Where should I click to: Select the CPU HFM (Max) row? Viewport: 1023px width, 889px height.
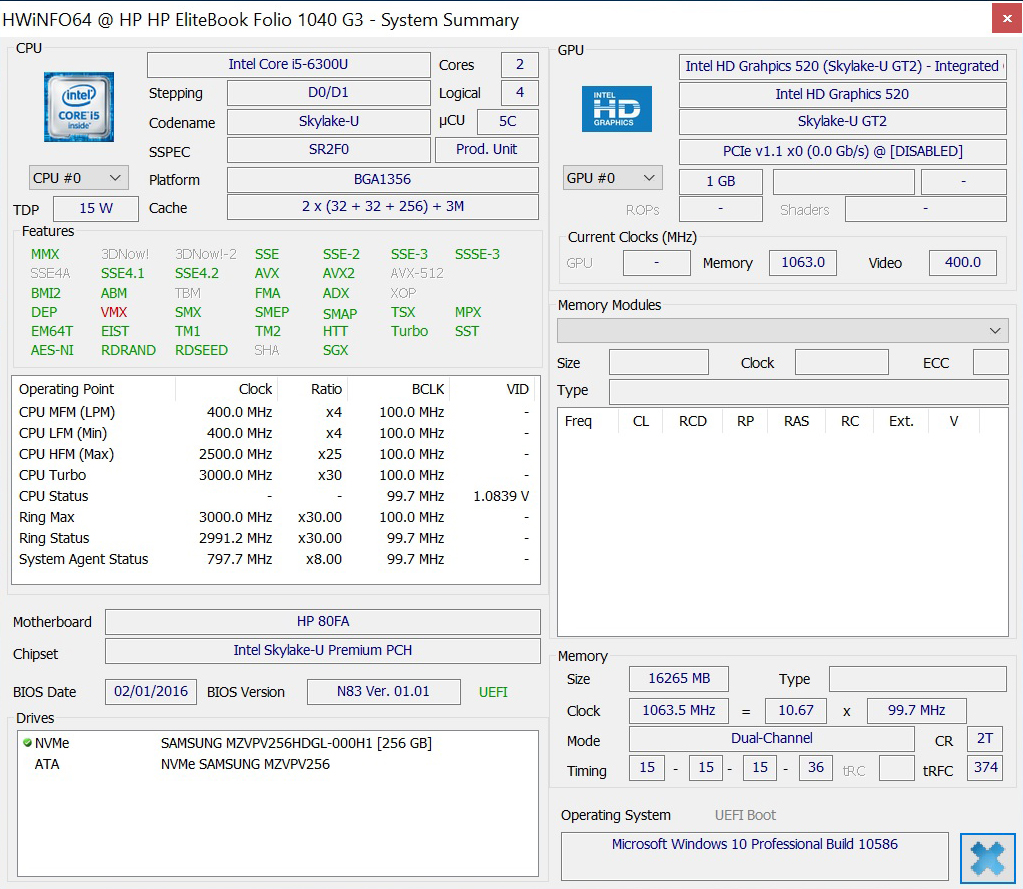click(x=275, y=455)
